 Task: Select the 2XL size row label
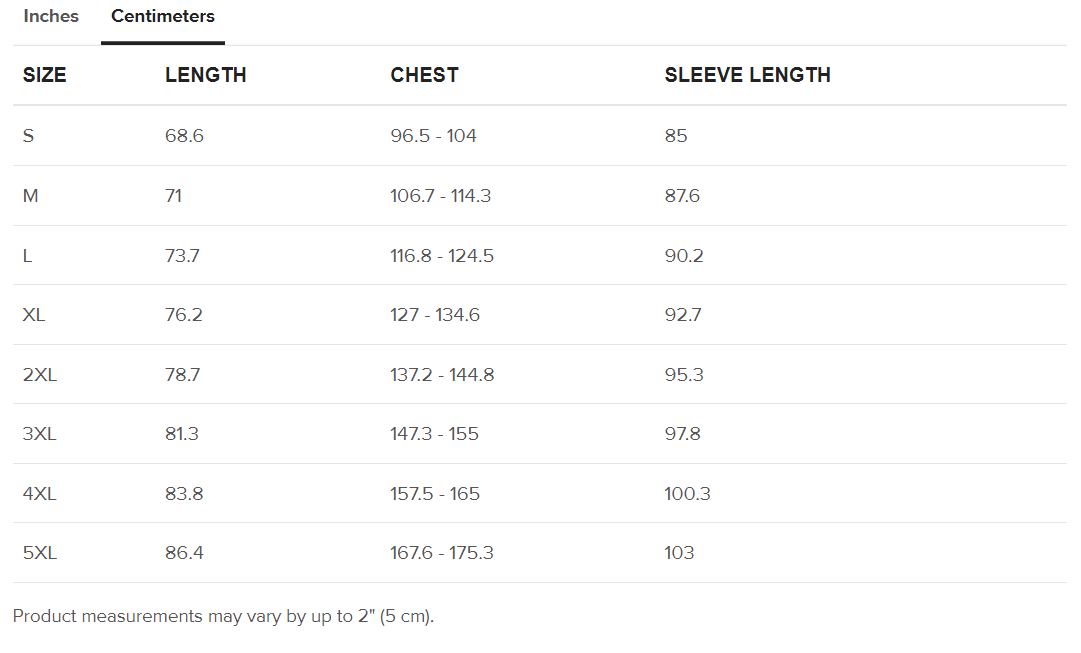40,375
